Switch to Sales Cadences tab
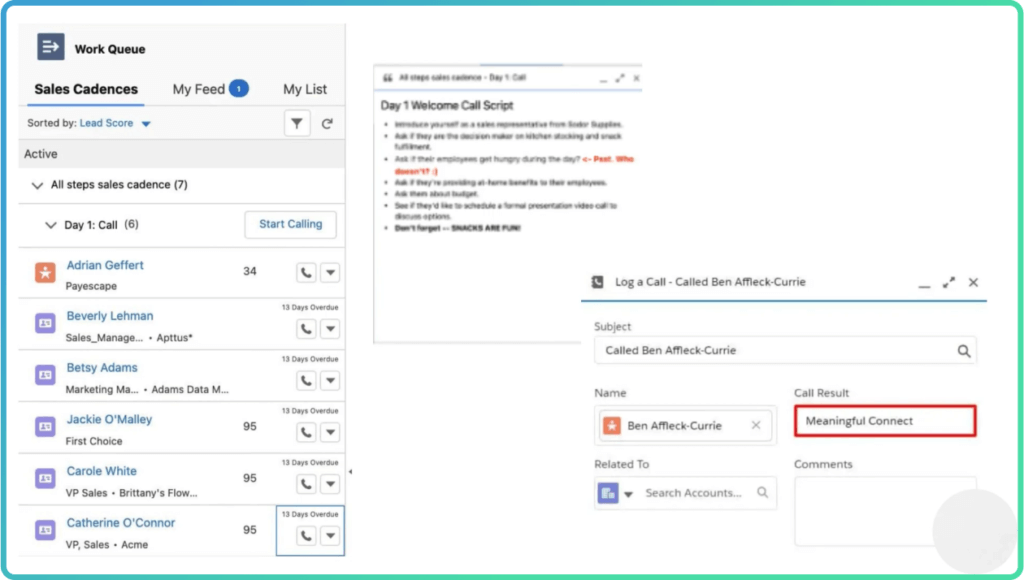 point(86,89)
